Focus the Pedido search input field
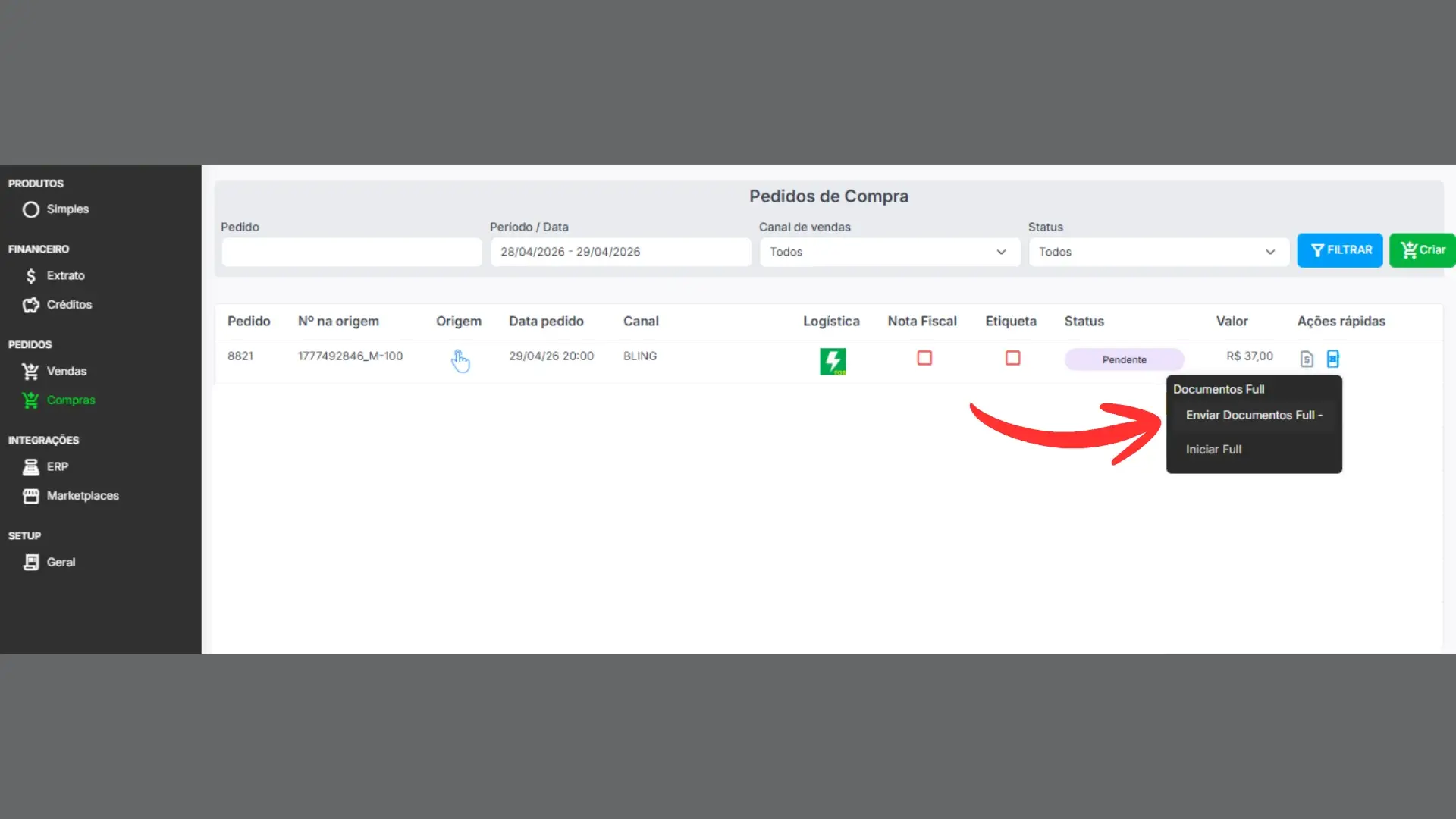This screenshot has height=819, width=1456. 352,252
